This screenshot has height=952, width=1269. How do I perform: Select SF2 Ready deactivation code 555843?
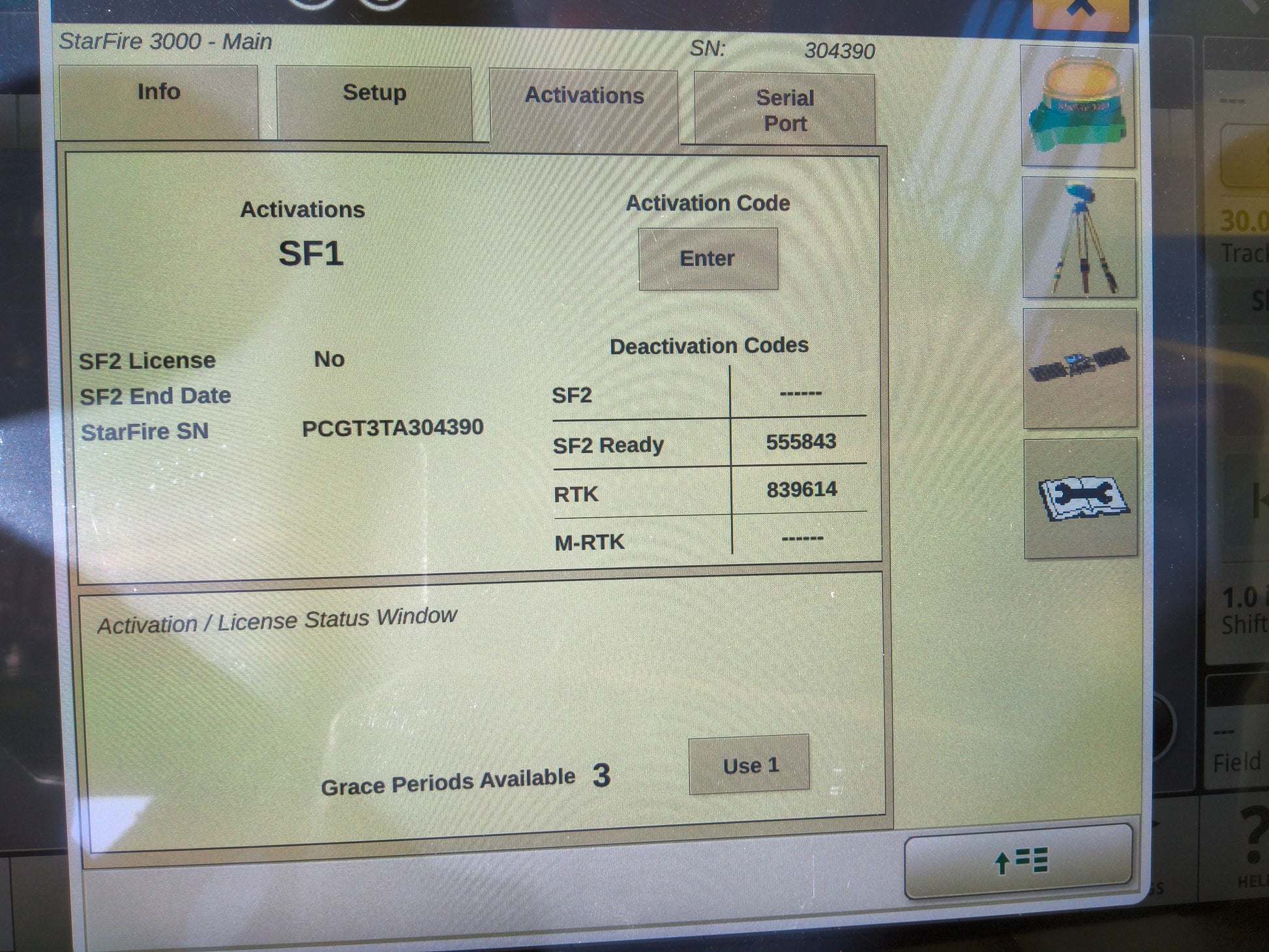(800, 441)
